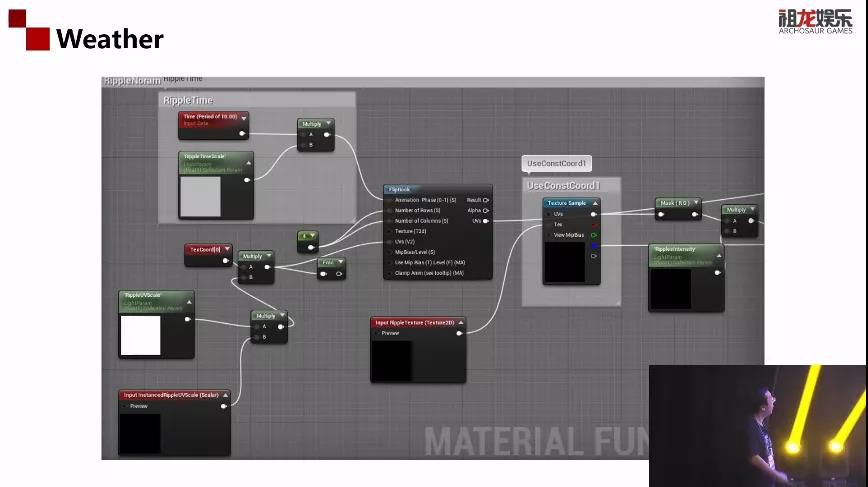This screenshot has width=868, height=487.
Task: Click Texture Sample green channel output pin
Action: (594, 235)
